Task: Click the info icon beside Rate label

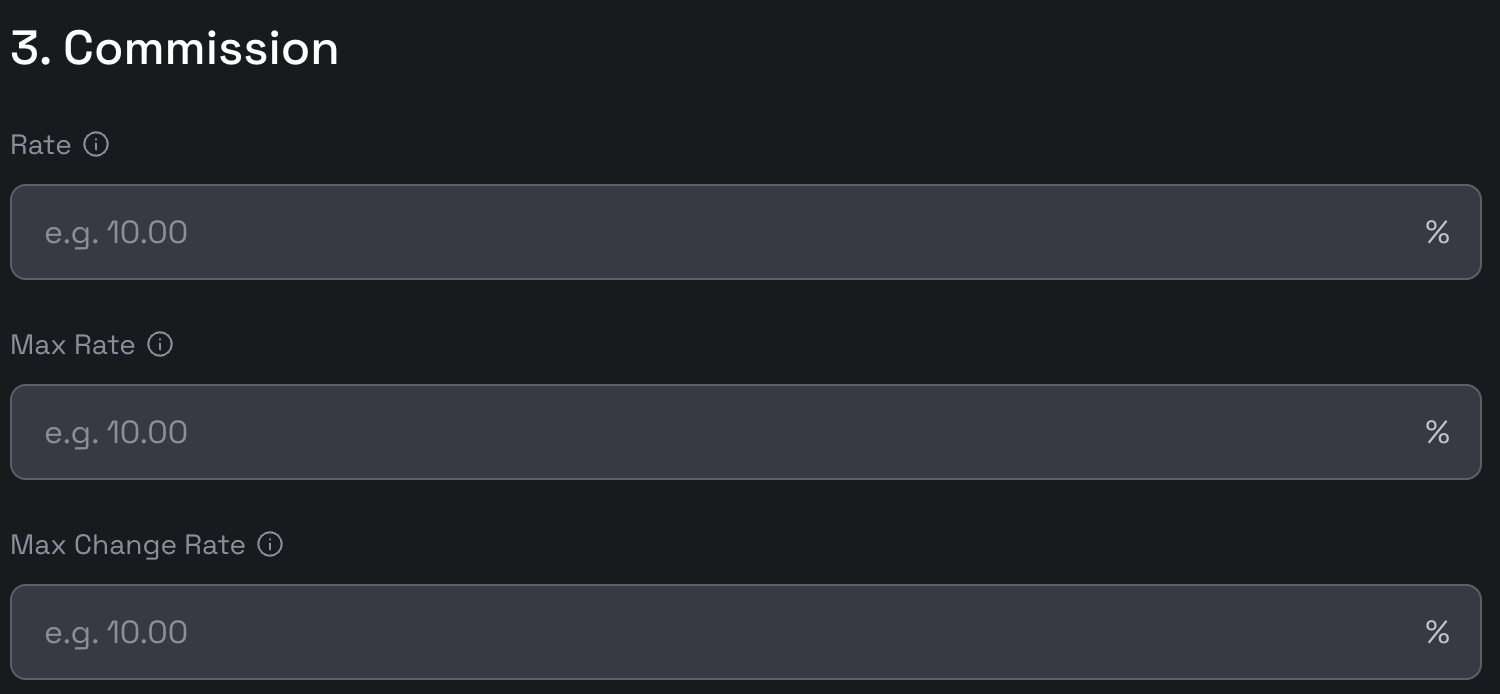Action: pos(96,145)
